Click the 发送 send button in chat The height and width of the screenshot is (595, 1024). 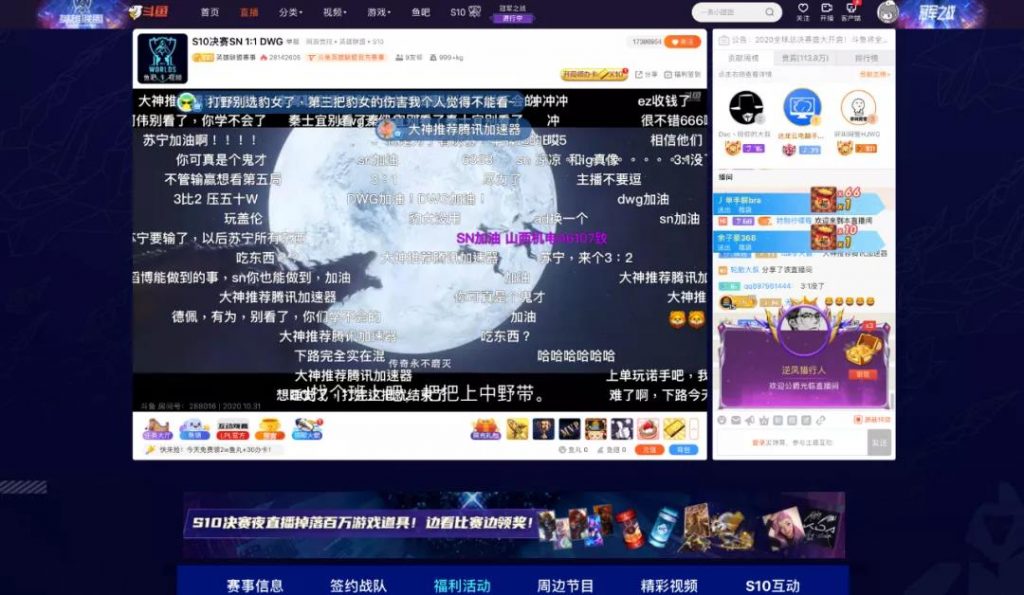[879, 443]
